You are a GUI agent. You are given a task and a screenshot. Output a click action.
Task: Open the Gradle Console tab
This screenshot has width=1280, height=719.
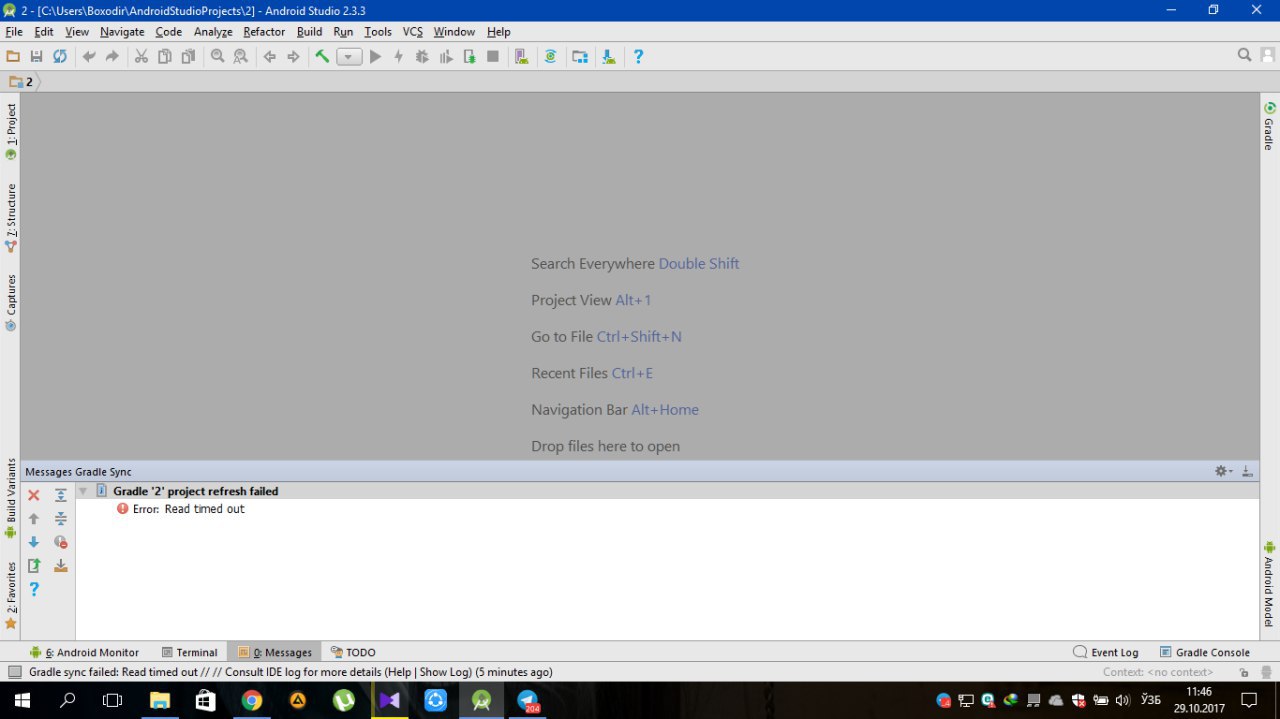tap(1204, 652)
